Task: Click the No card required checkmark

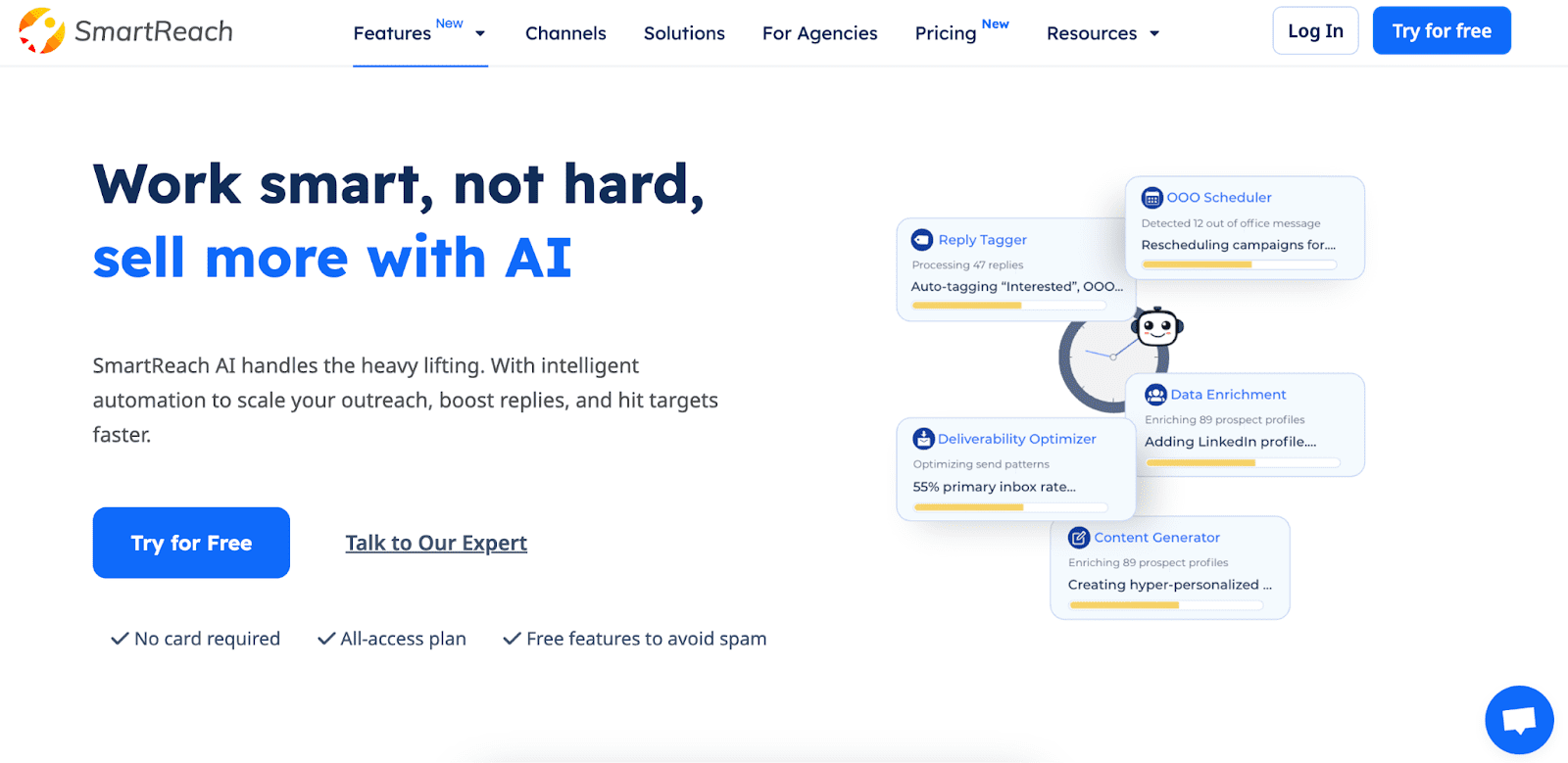Action: coord(120,639)
